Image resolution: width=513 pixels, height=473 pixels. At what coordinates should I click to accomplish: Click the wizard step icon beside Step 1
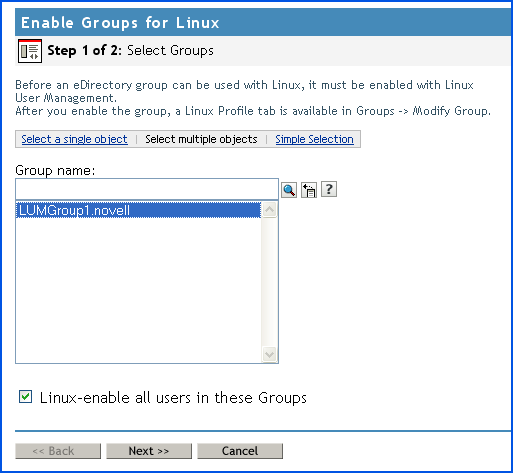(30, 51)
